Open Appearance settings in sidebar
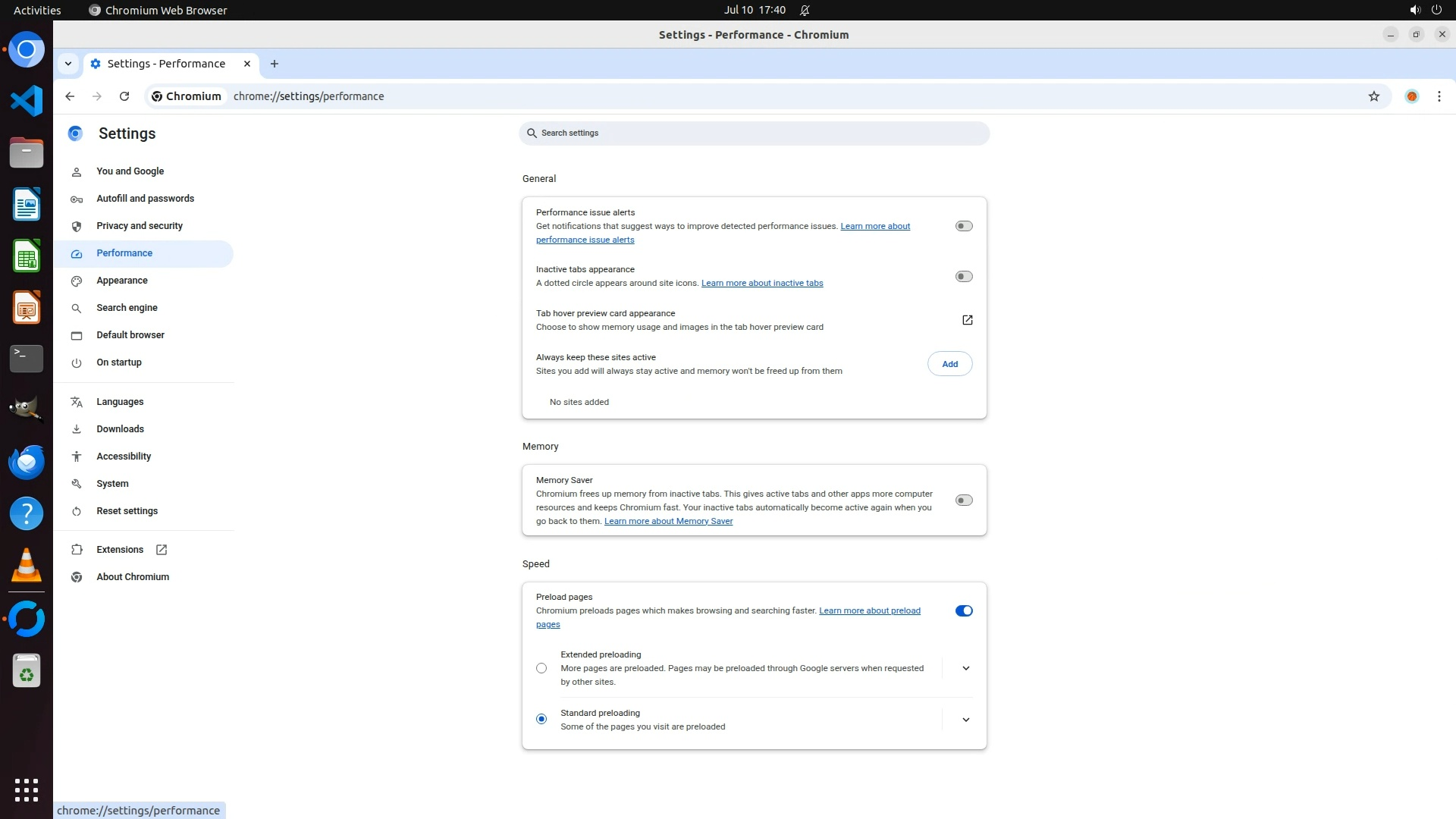The height and width of the screenshot is (819, 1456). click(x=122, y=281)
